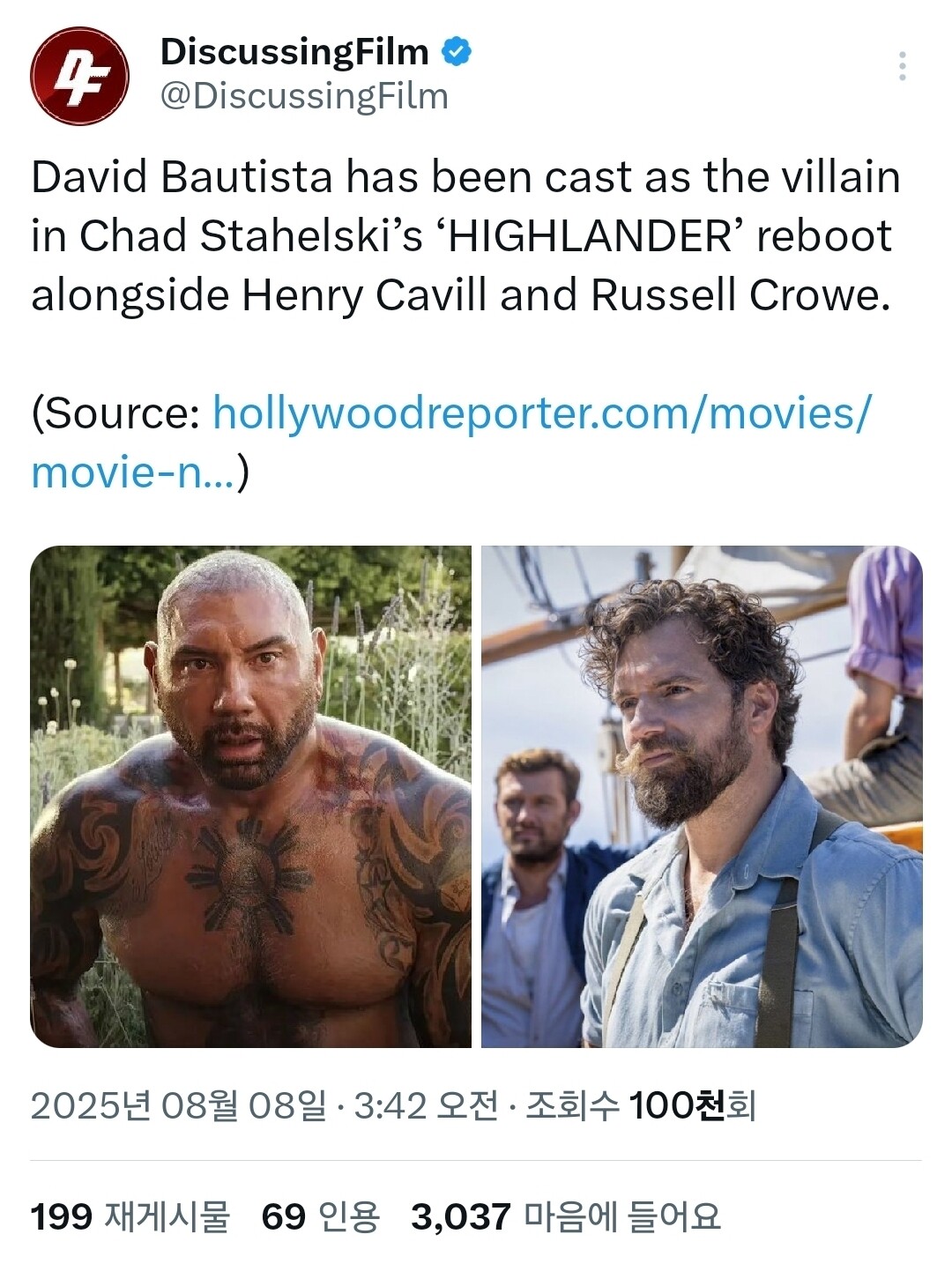Viewport: 952px width, 1264px height.
Task: Show the 69 인용 quotes list
Action: tap(321, 1217)
